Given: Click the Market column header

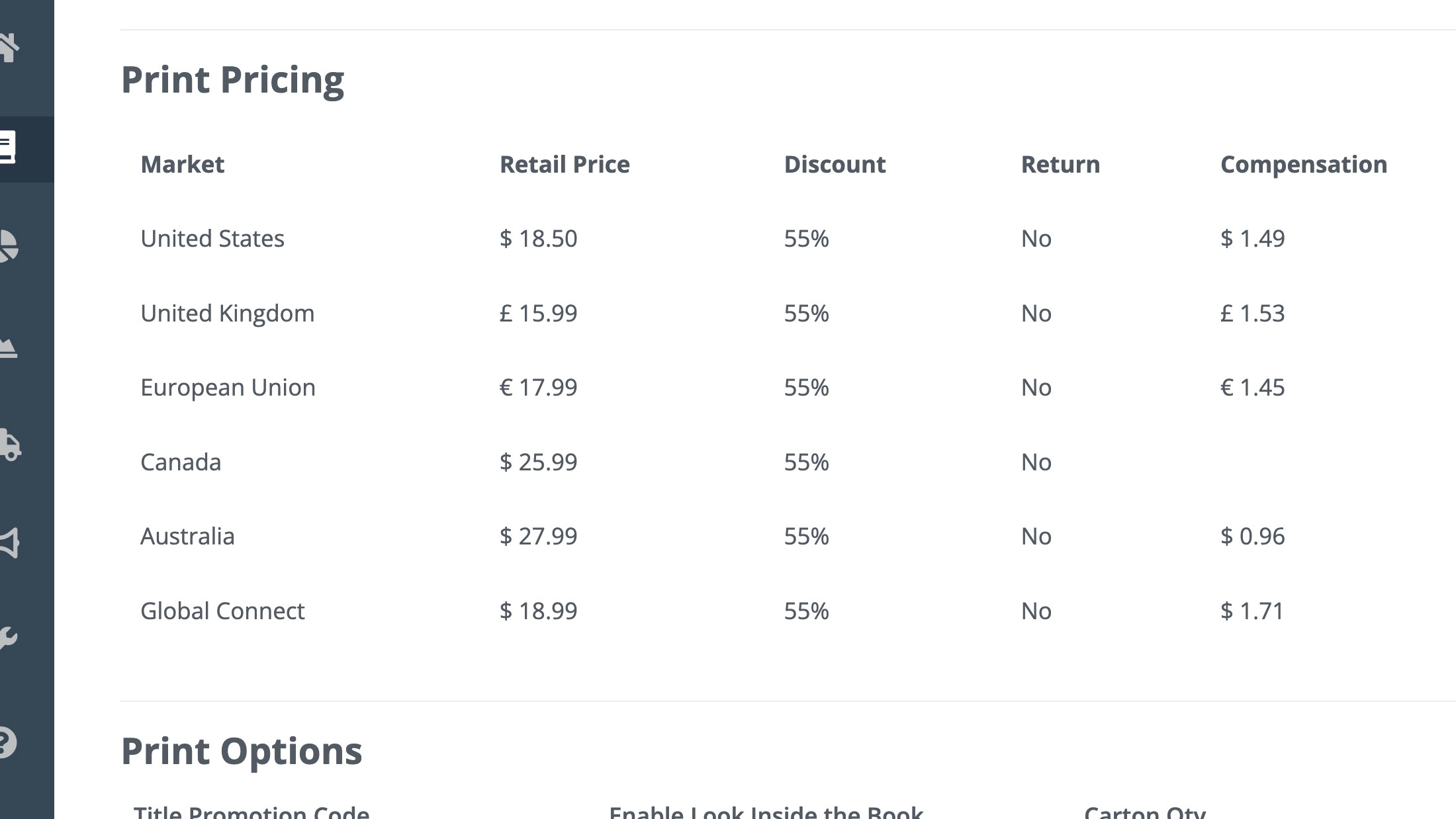Looking at the screenshot, I should (183, 164).
